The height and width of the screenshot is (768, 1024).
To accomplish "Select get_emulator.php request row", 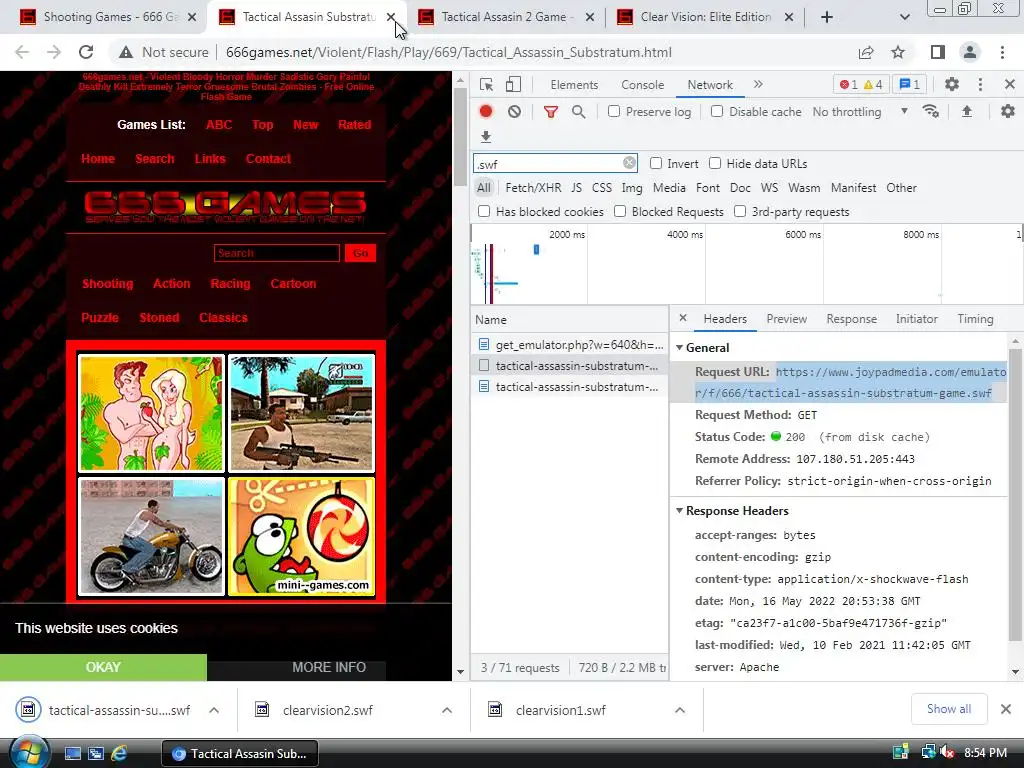I will (x=569, y=344).
